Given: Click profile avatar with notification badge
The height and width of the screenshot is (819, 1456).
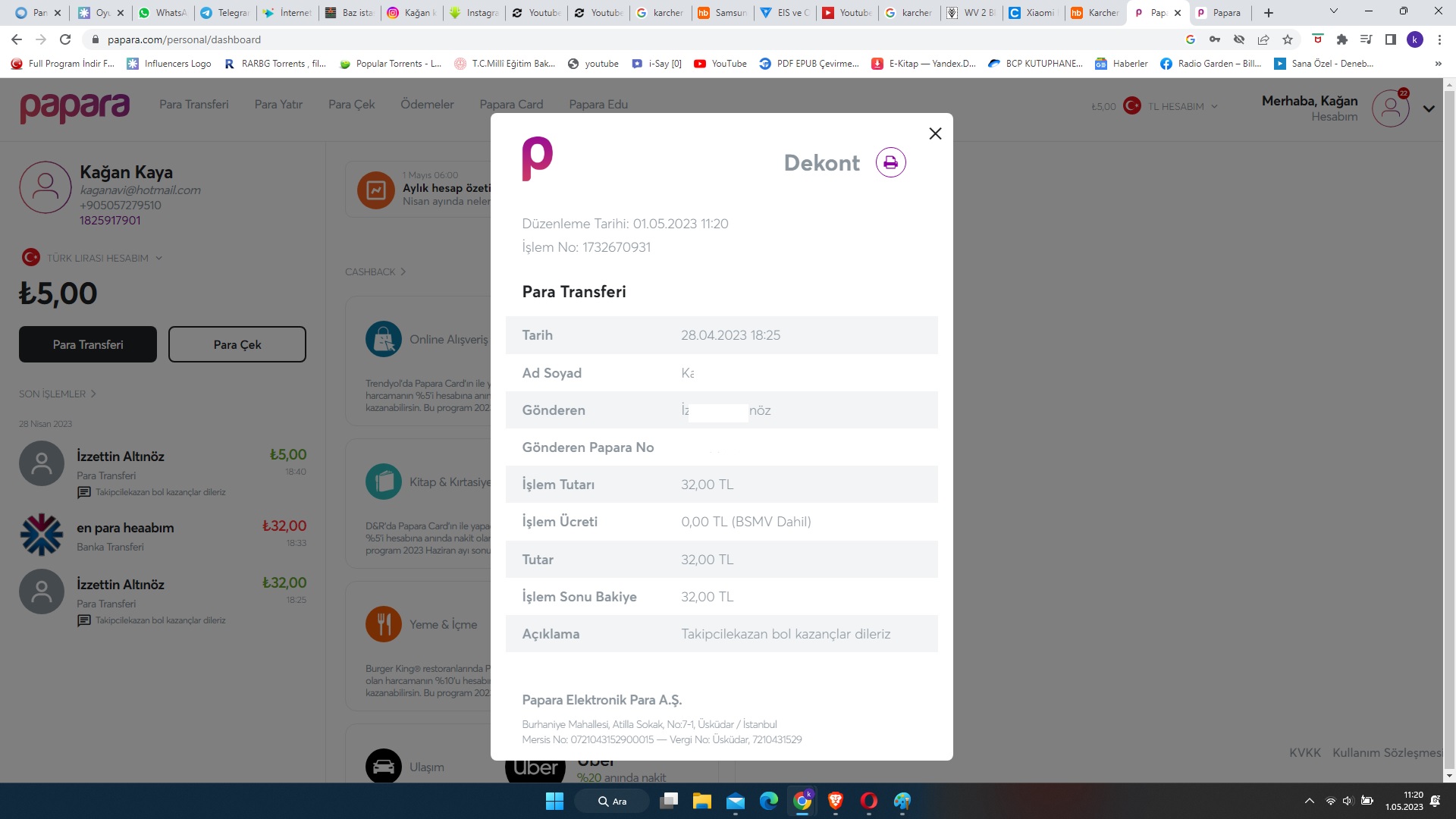Looking at the screenshot, I should click(1390, 108).
